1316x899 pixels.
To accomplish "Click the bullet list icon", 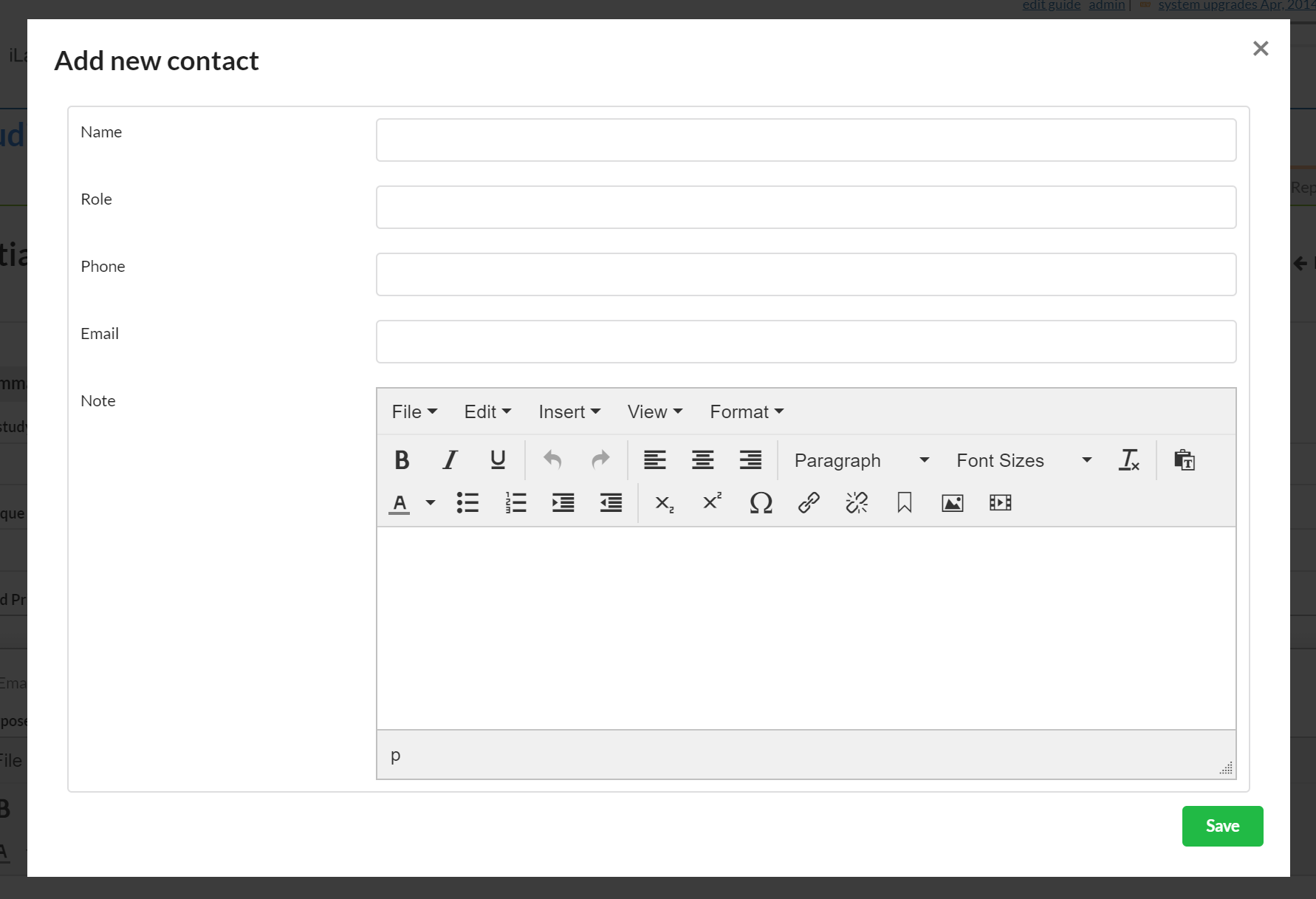I will coord(467,503).
